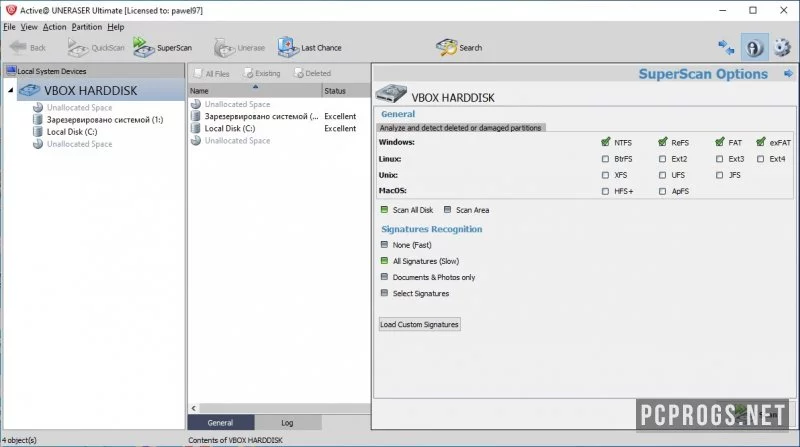Image resolution: width=800 pixels, height=447 pixels.
Task: Enable the BtrFS checkbox
Action: (x=605, y=159)
